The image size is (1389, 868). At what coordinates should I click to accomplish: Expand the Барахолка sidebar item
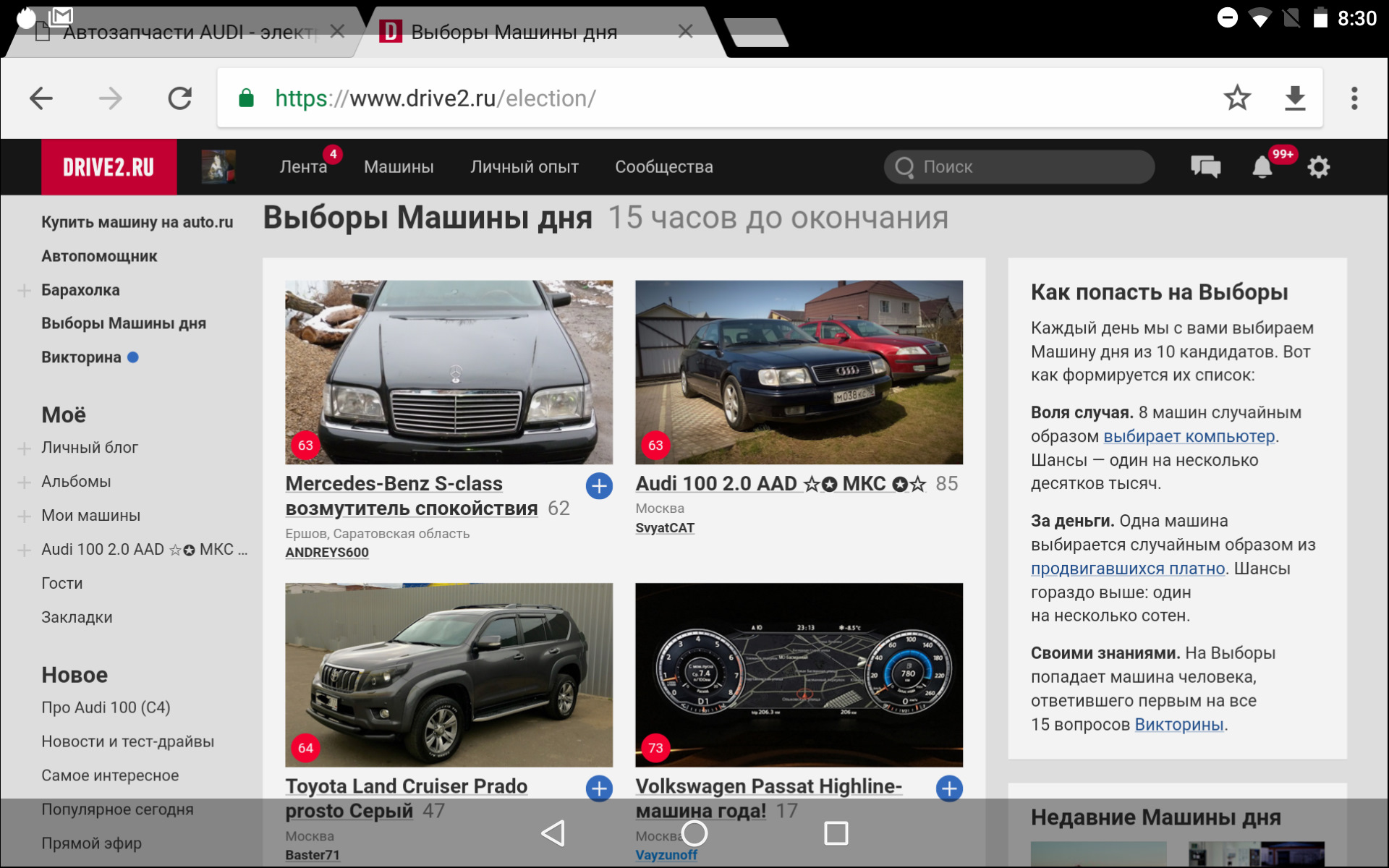pyautogui.click(x=25, y=291)
